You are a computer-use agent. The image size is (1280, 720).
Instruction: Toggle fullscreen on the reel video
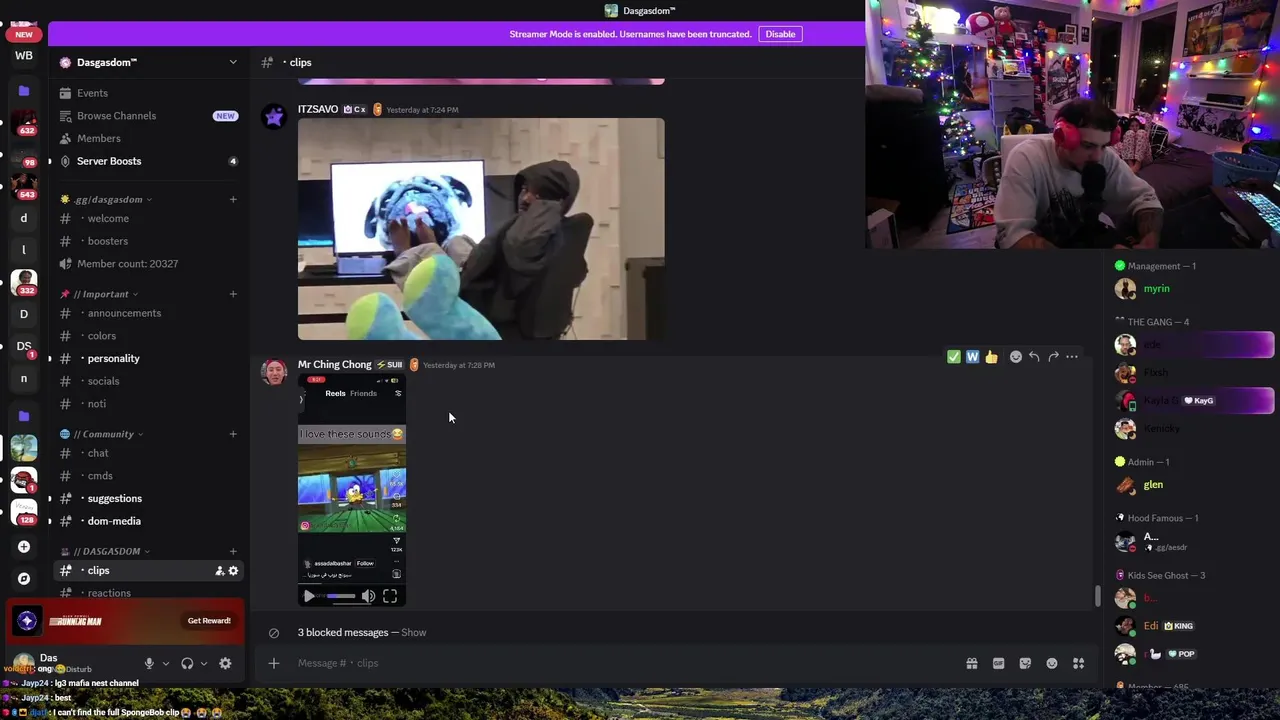tap(390, 597)
